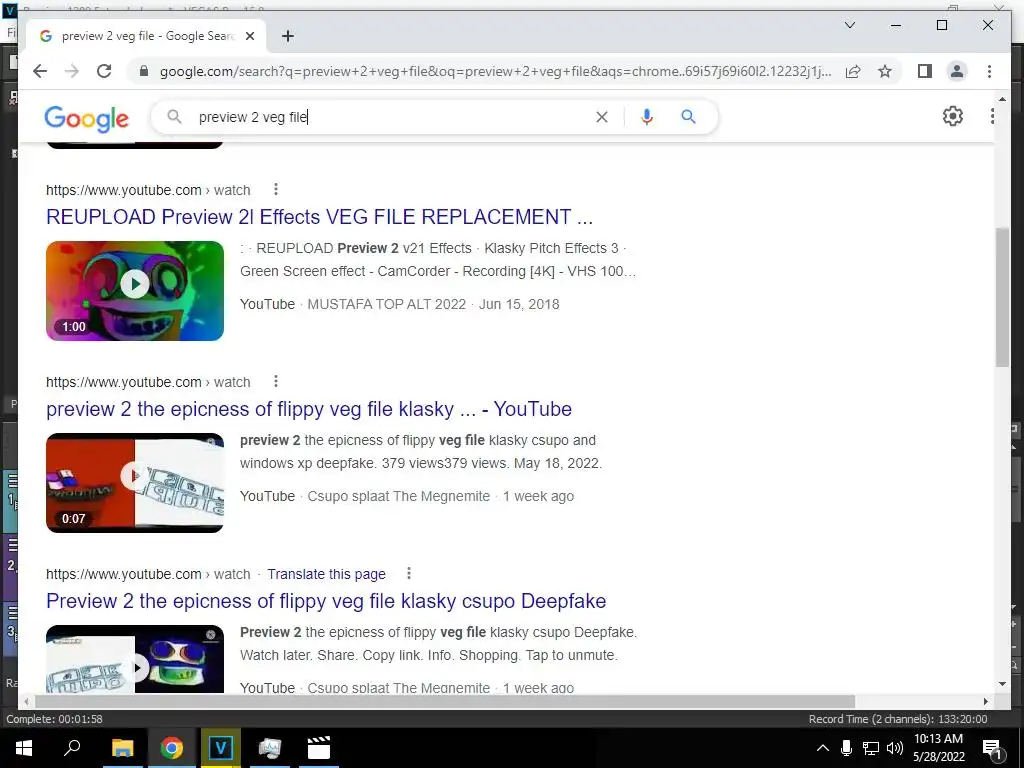Click the microphone tray icon
The width and height of the screenshot is (1024, 768).
(x=846, y=748)
